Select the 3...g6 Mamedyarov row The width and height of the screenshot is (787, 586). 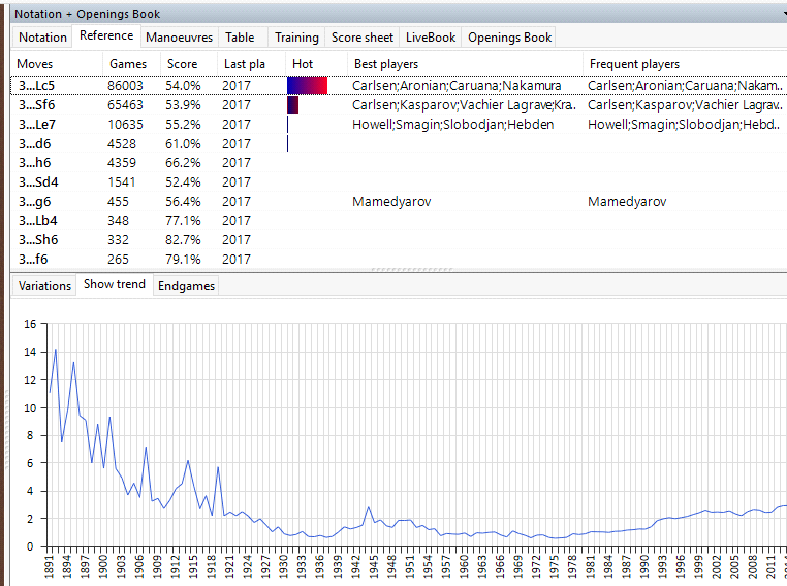38,202
